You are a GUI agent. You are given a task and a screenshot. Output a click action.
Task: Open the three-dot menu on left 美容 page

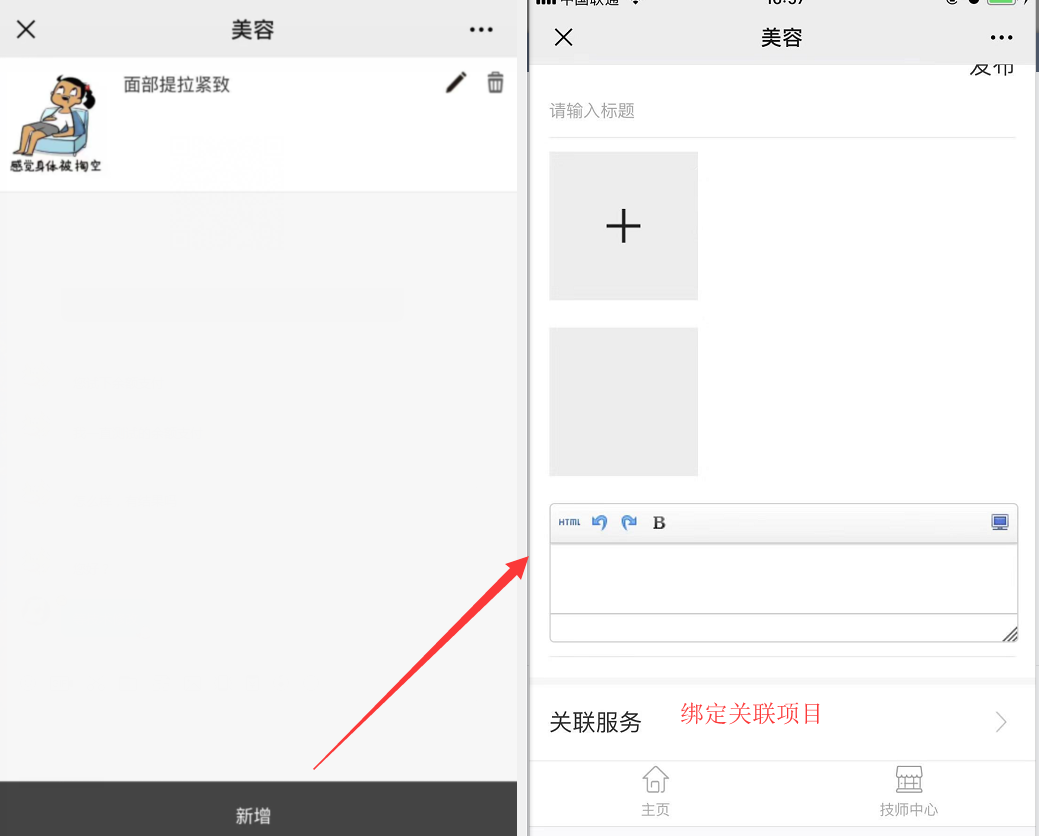481,29
